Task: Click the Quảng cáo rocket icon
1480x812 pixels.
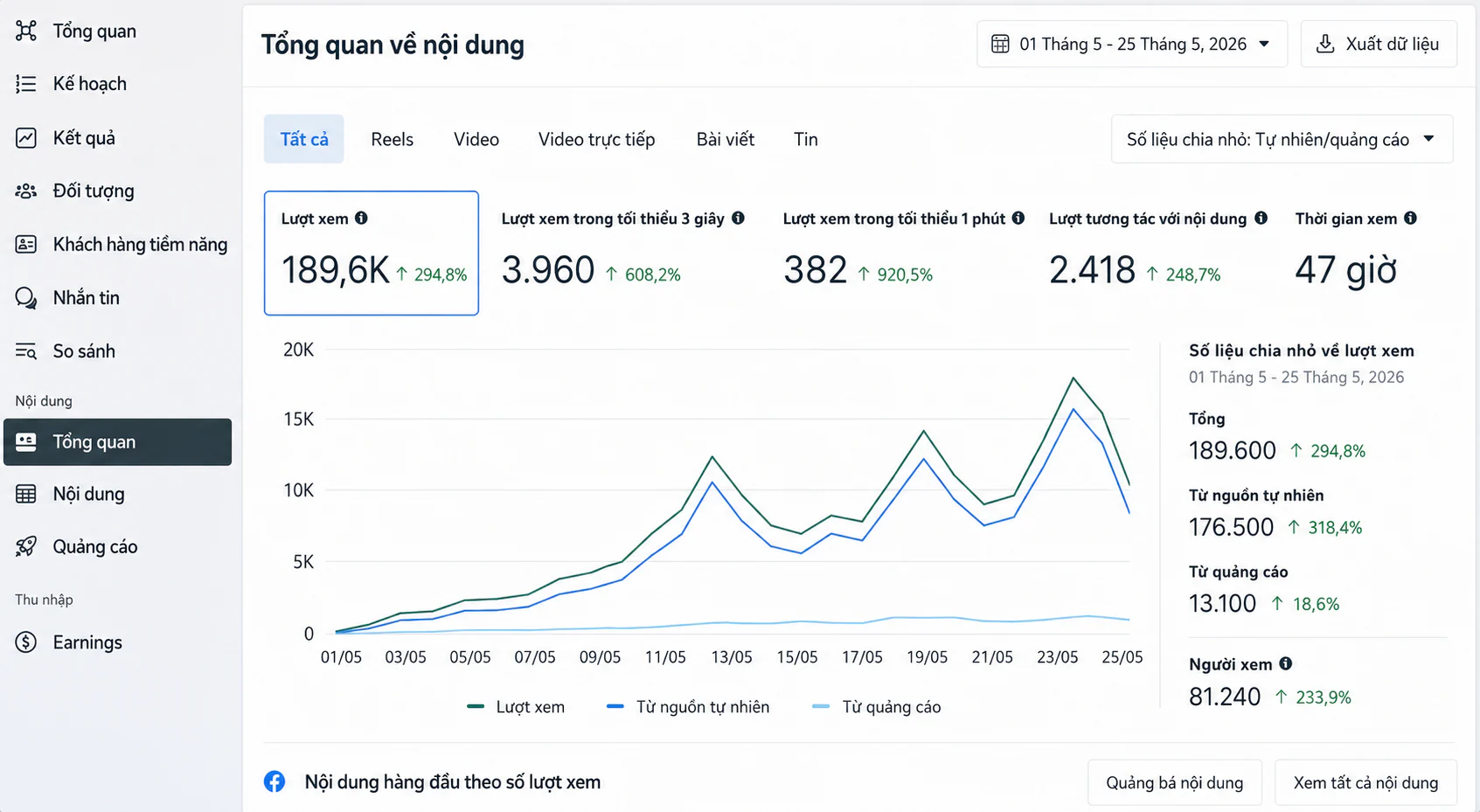Action: 26,547
